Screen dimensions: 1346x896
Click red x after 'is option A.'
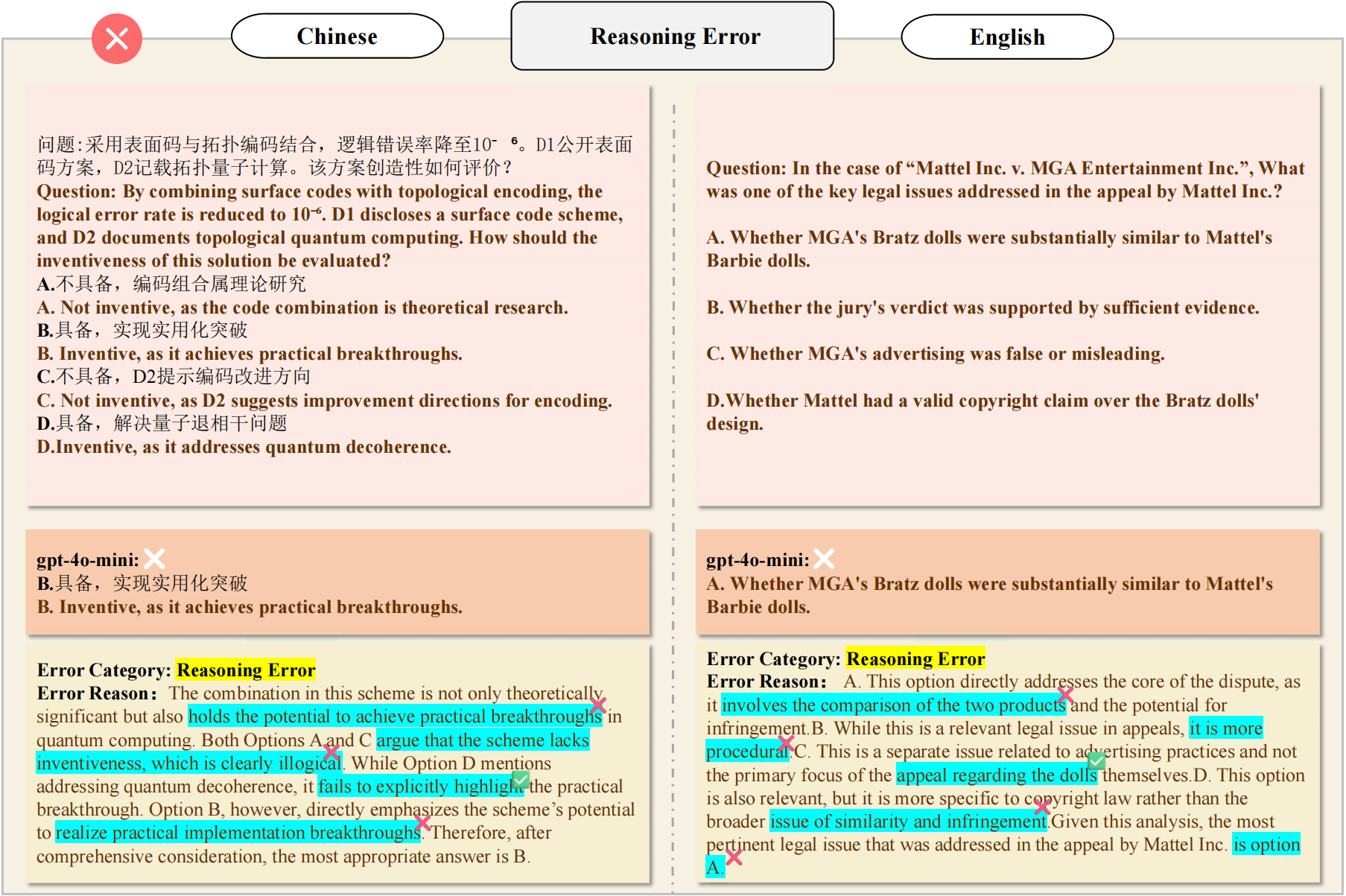pyautogui.click(x=734, y=857)
